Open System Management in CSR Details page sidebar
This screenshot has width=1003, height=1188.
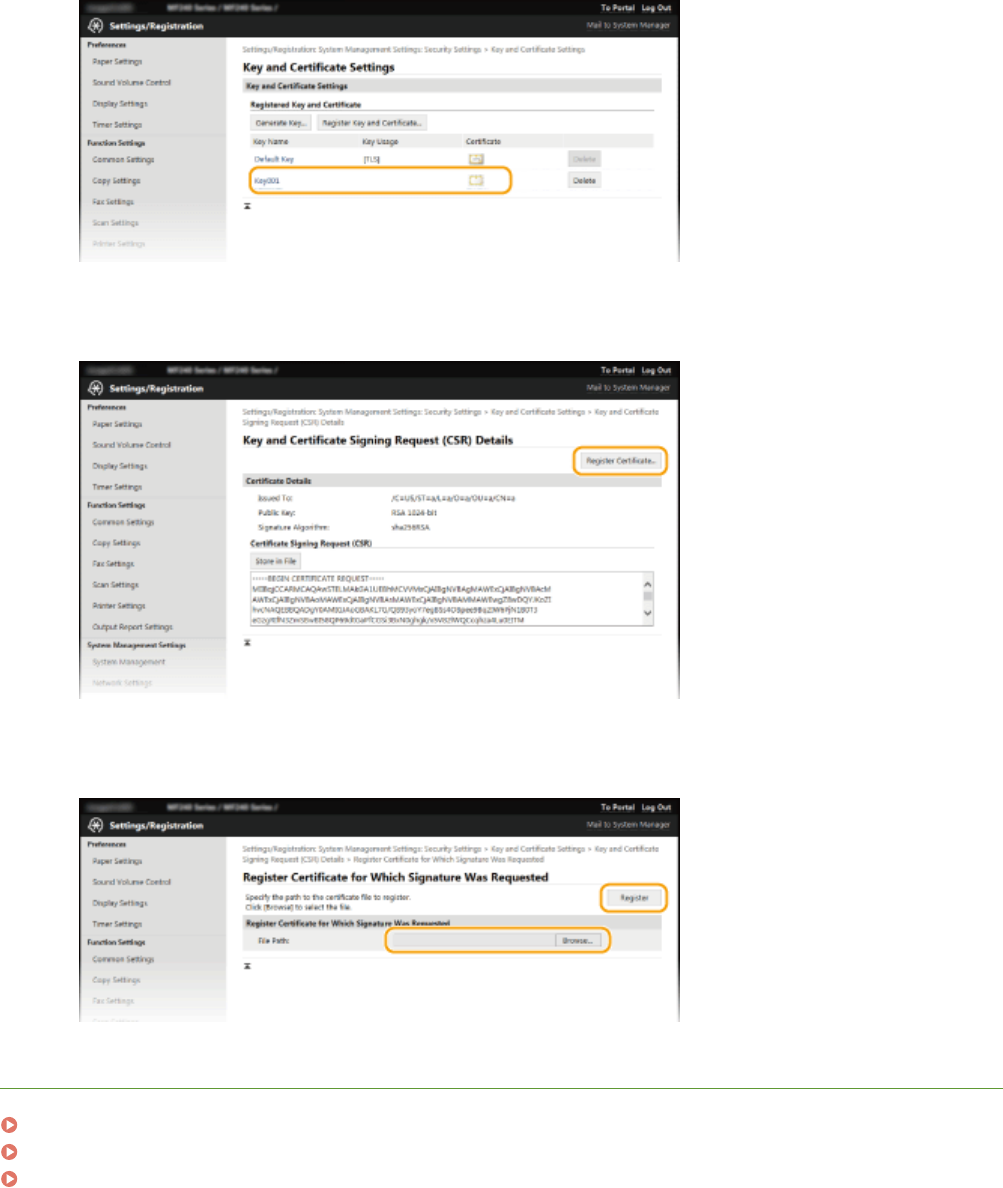click(x=129, y=662)
